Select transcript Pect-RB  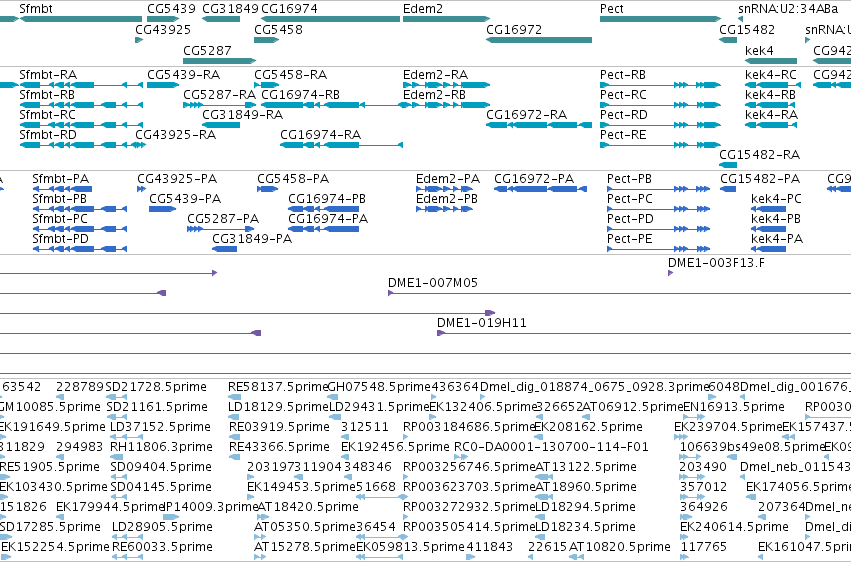661,85
